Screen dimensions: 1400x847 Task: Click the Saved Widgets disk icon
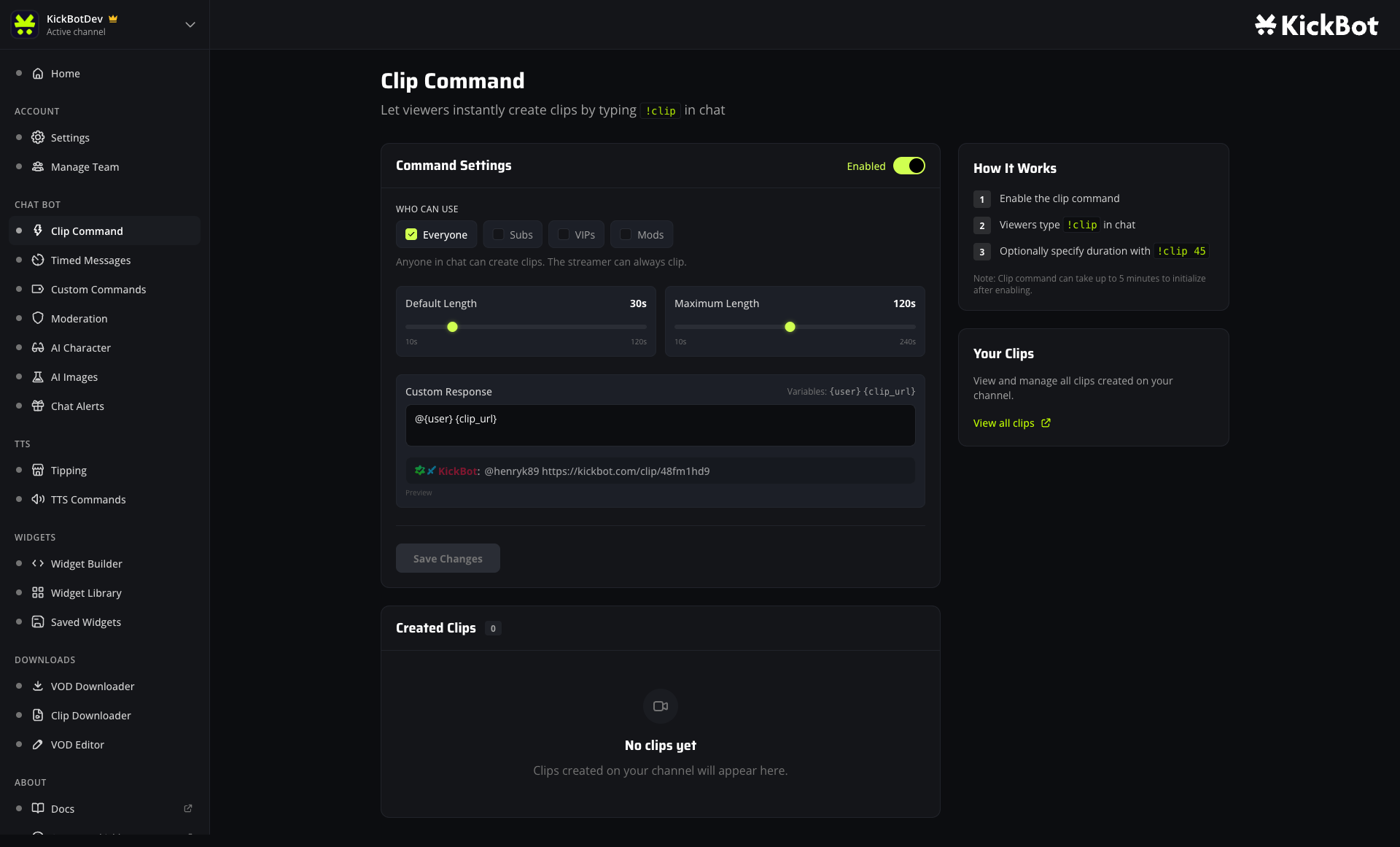pos(38,622)
